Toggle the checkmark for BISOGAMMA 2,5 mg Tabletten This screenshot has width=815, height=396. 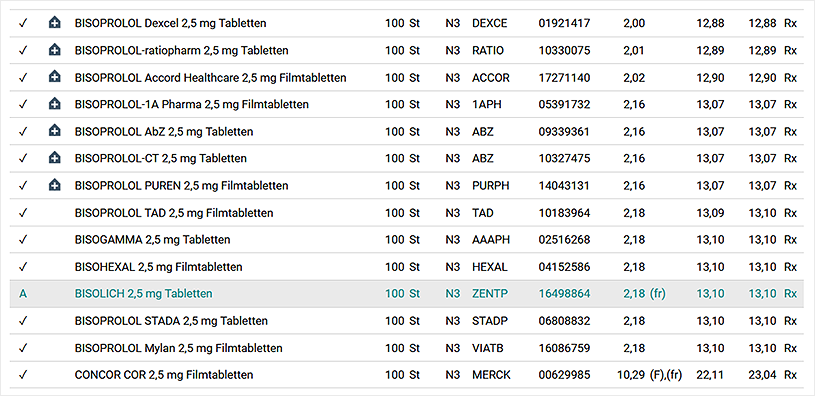[x=23, y=240]
